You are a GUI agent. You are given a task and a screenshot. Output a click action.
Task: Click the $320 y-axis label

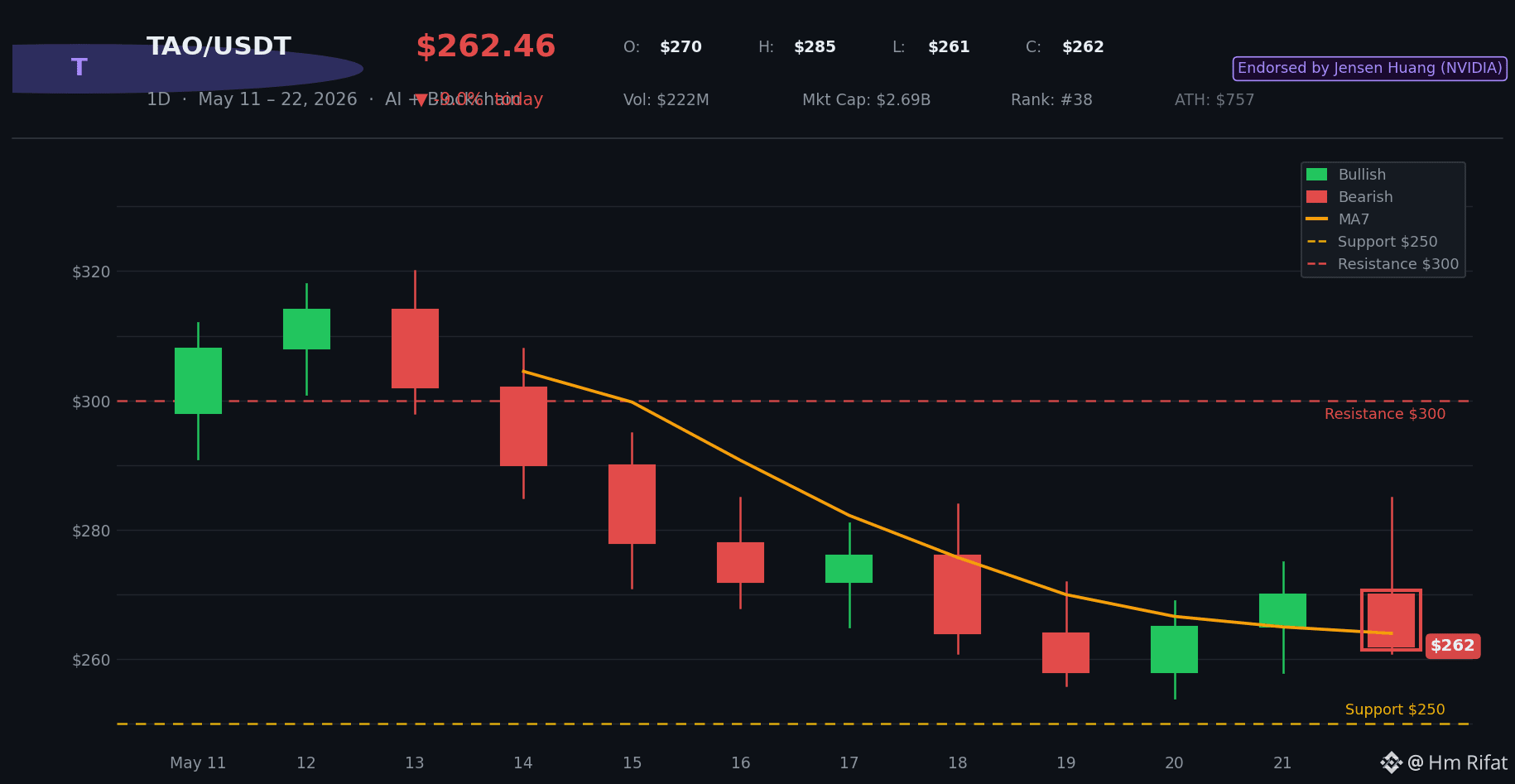coord(91,272)
